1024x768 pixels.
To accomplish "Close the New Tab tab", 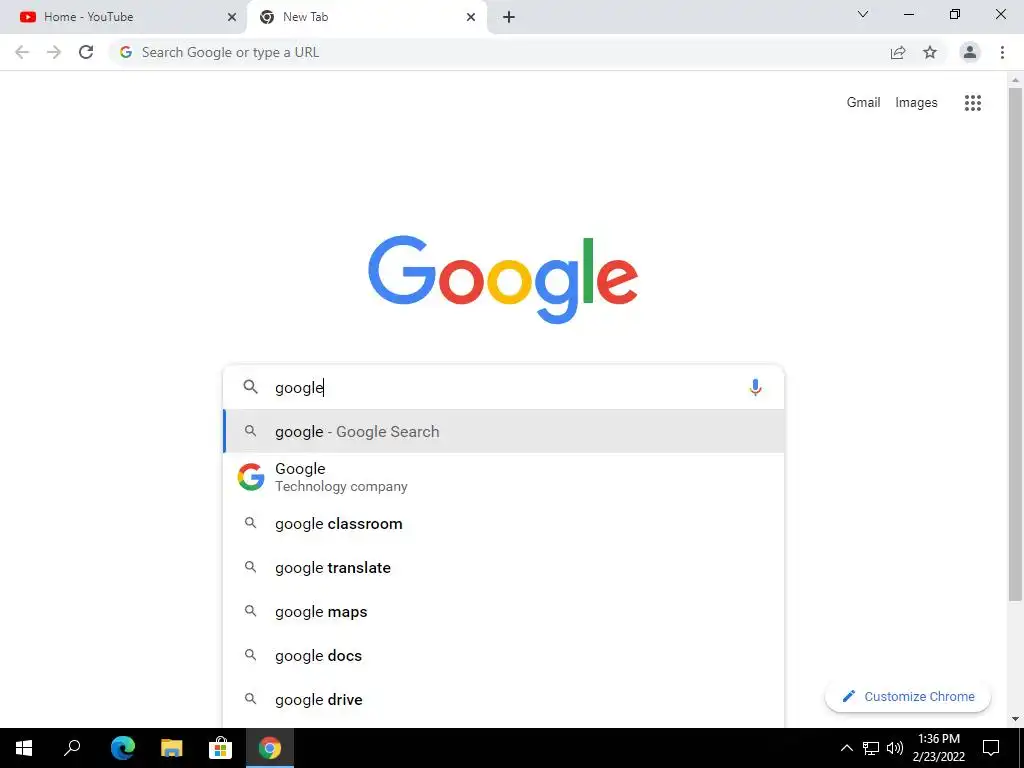I will 471,17.
